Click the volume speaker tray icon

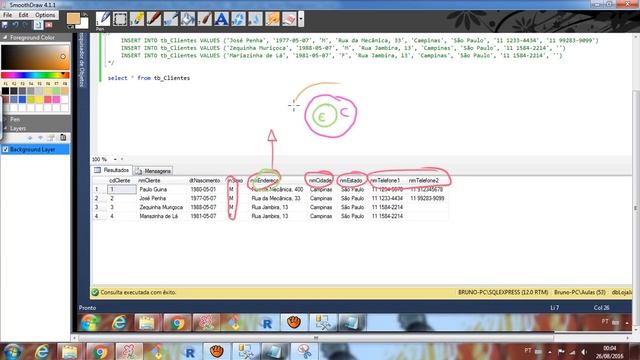point(584,352)
